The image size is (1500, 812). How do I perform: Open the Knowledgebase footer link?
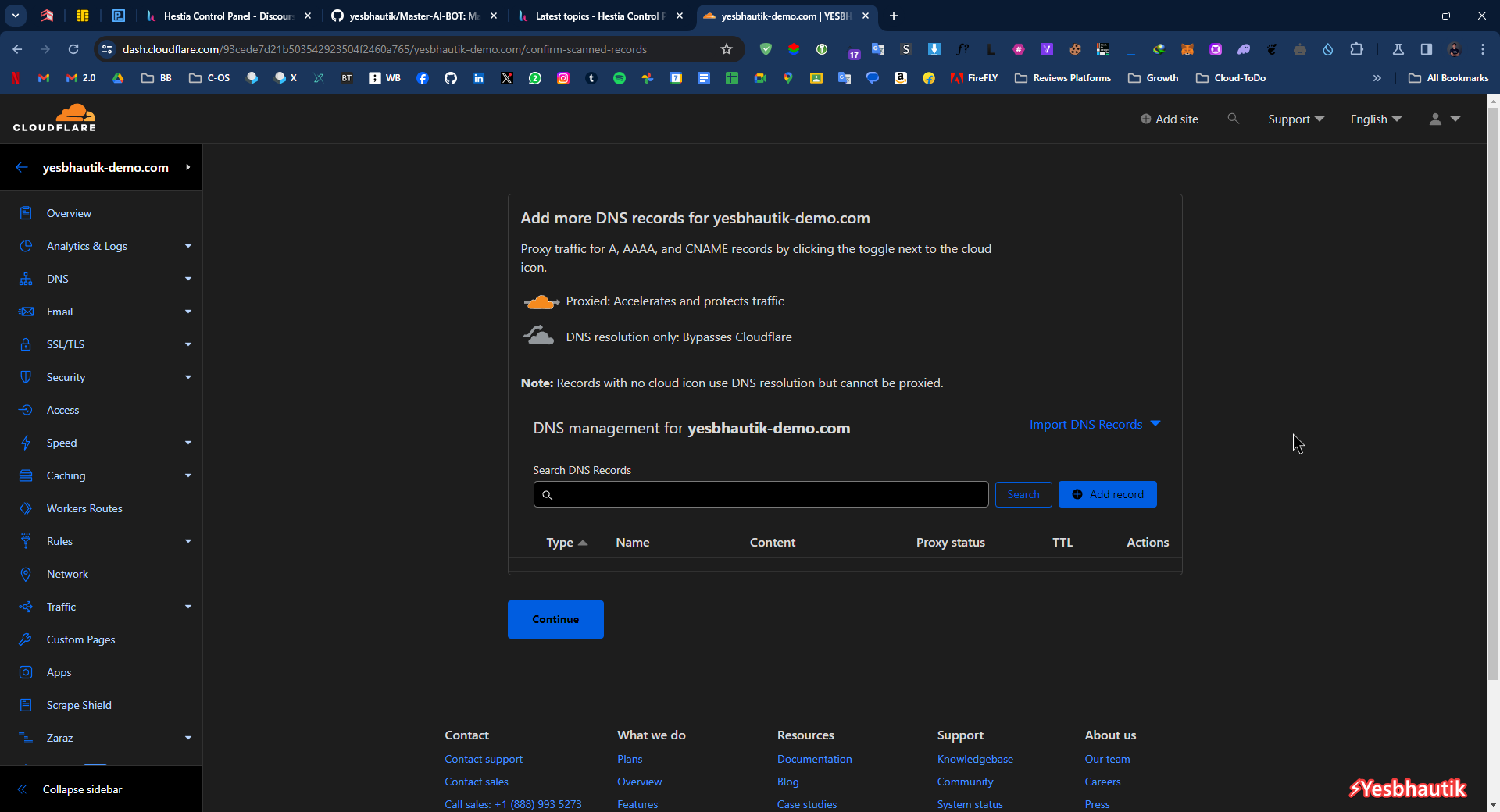[975, 759]
